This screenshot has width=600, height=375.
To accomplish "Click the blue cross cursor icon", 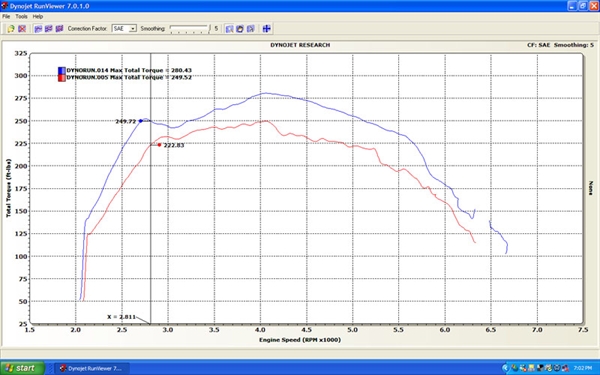I will tap(267, 29).
